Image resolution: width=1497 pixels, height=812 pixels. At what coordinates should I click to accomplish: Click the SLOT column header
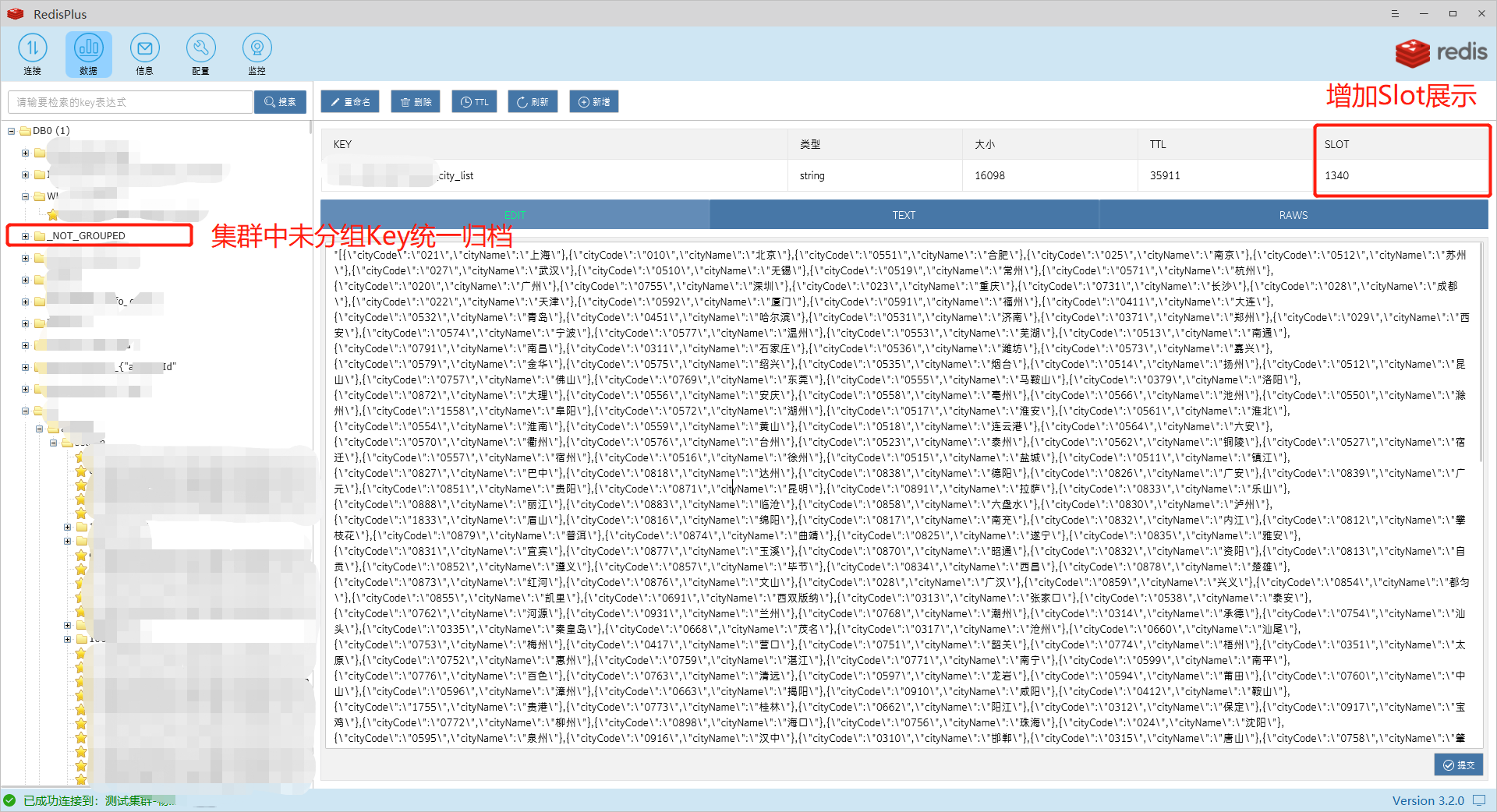pos(1400,144)
